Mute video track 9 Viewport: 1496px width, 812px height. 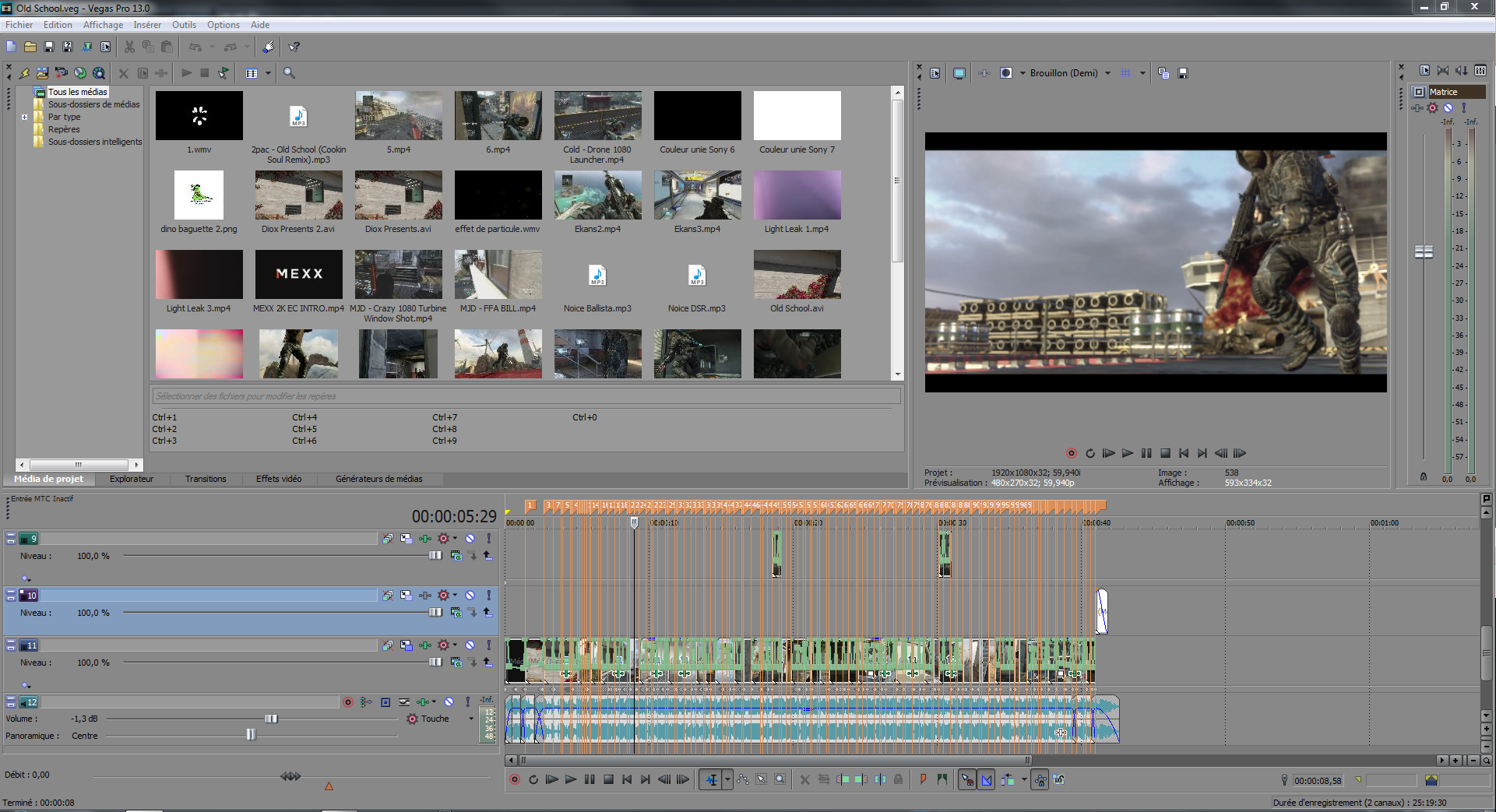click(x=470, y=539)
